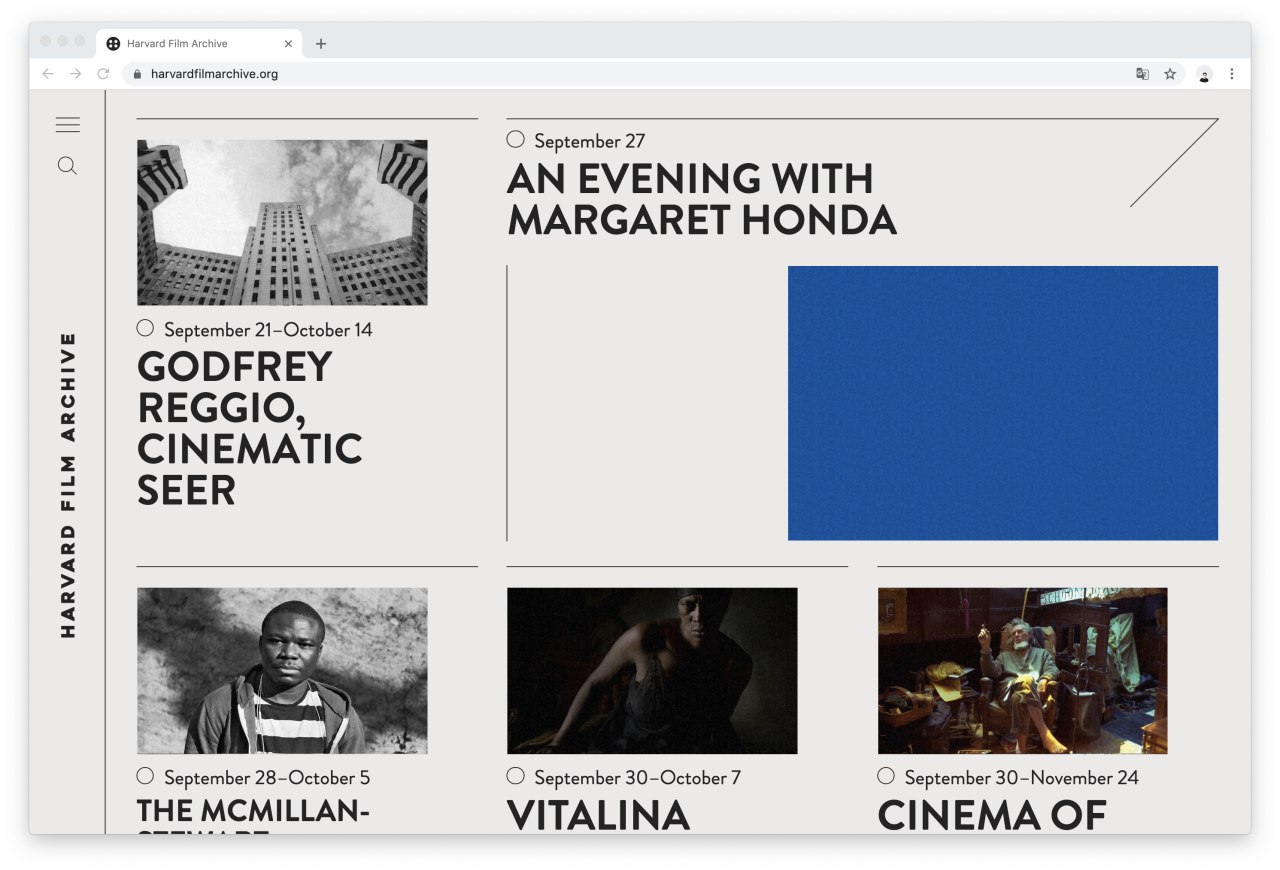Open The McMillan-Stewart program title
Screen dimensions: 1280x870
pyautogui.click(x=253, y=814)
